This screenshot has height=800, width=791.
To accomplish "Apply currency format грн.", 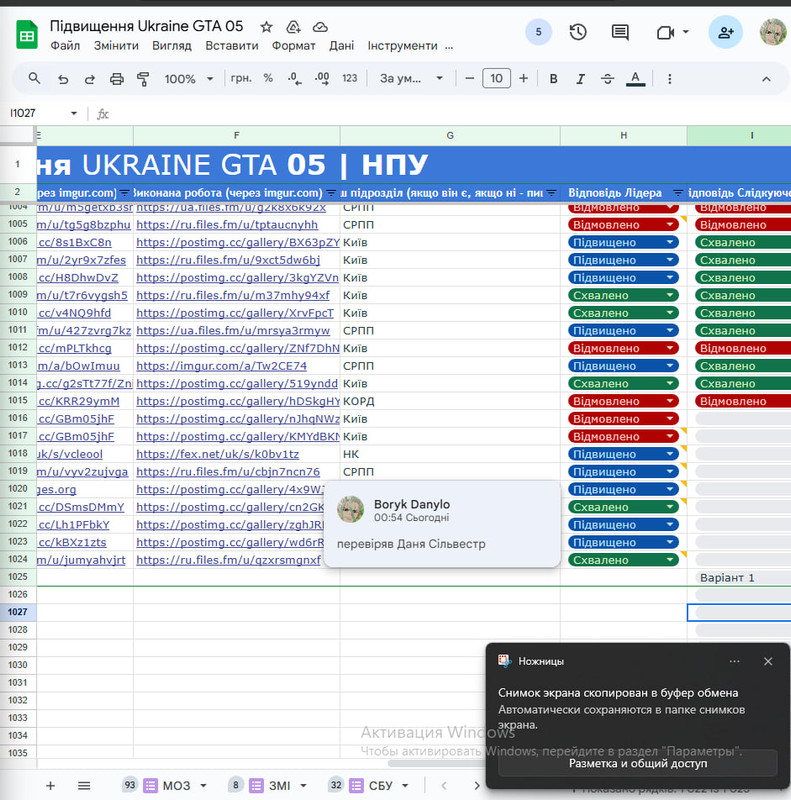I will pos(241,78).
